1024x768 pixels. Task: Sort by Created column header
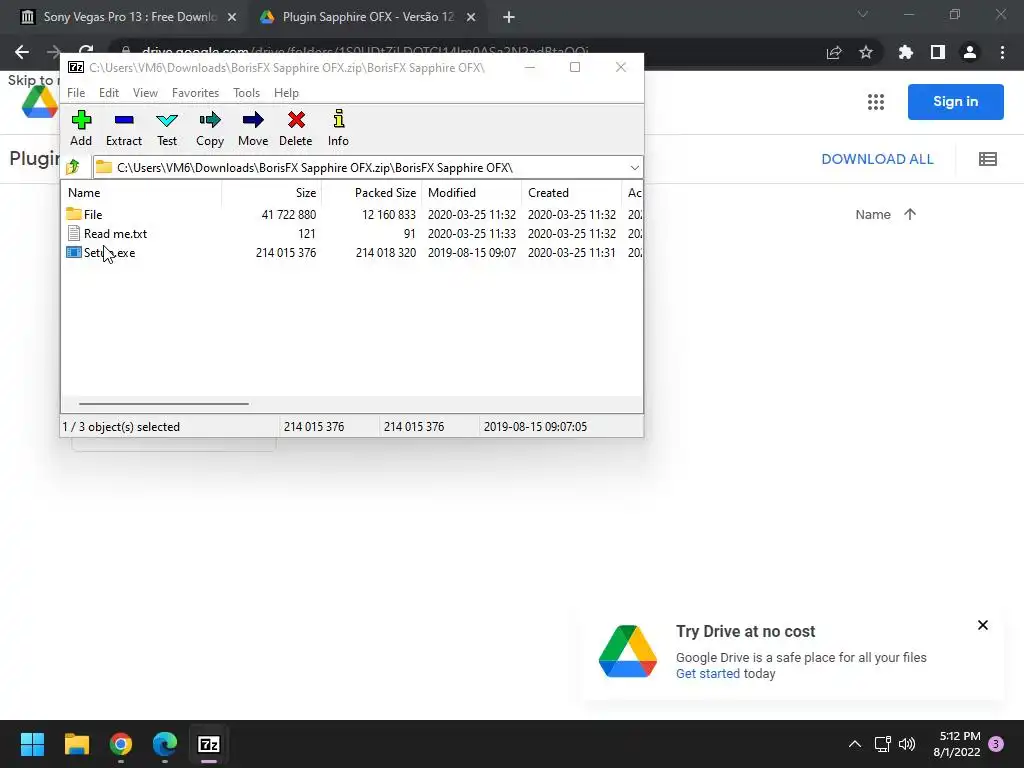[x=571, y=193]
